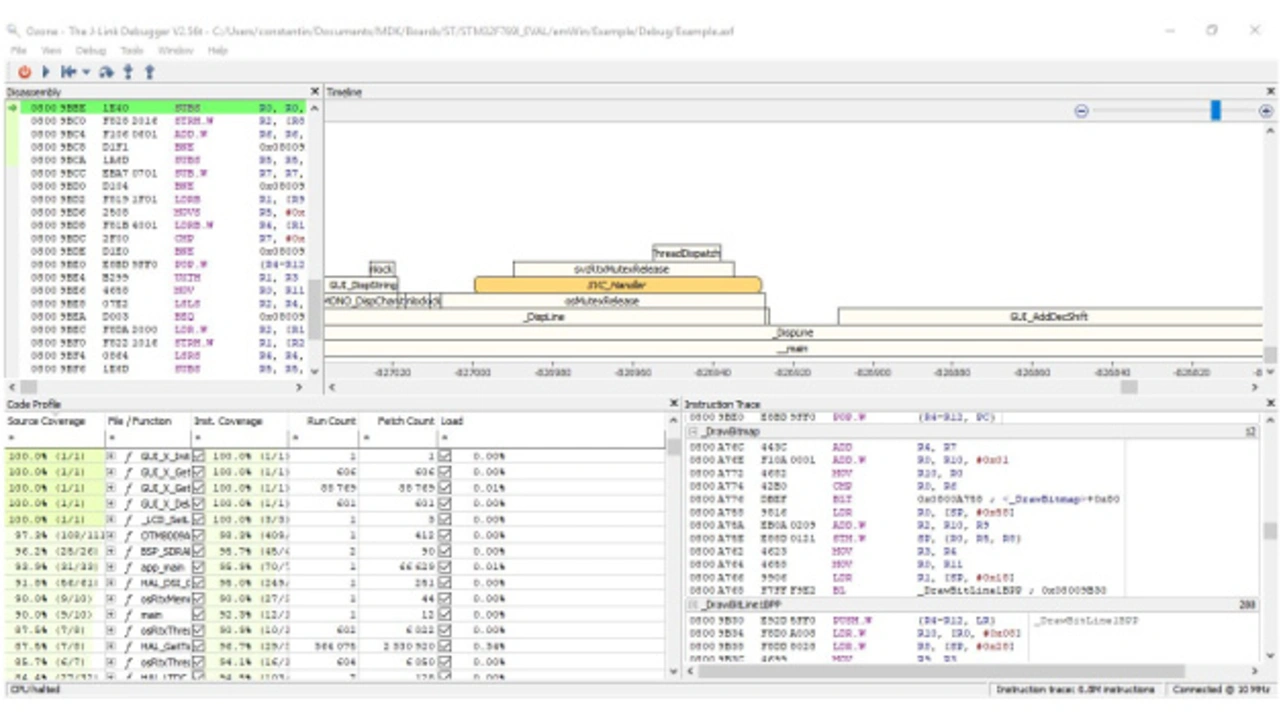Toggle Inst. Coverage checkbox for main row
The width and height of the screenshot is (1280, 721).
click(198, 614)
